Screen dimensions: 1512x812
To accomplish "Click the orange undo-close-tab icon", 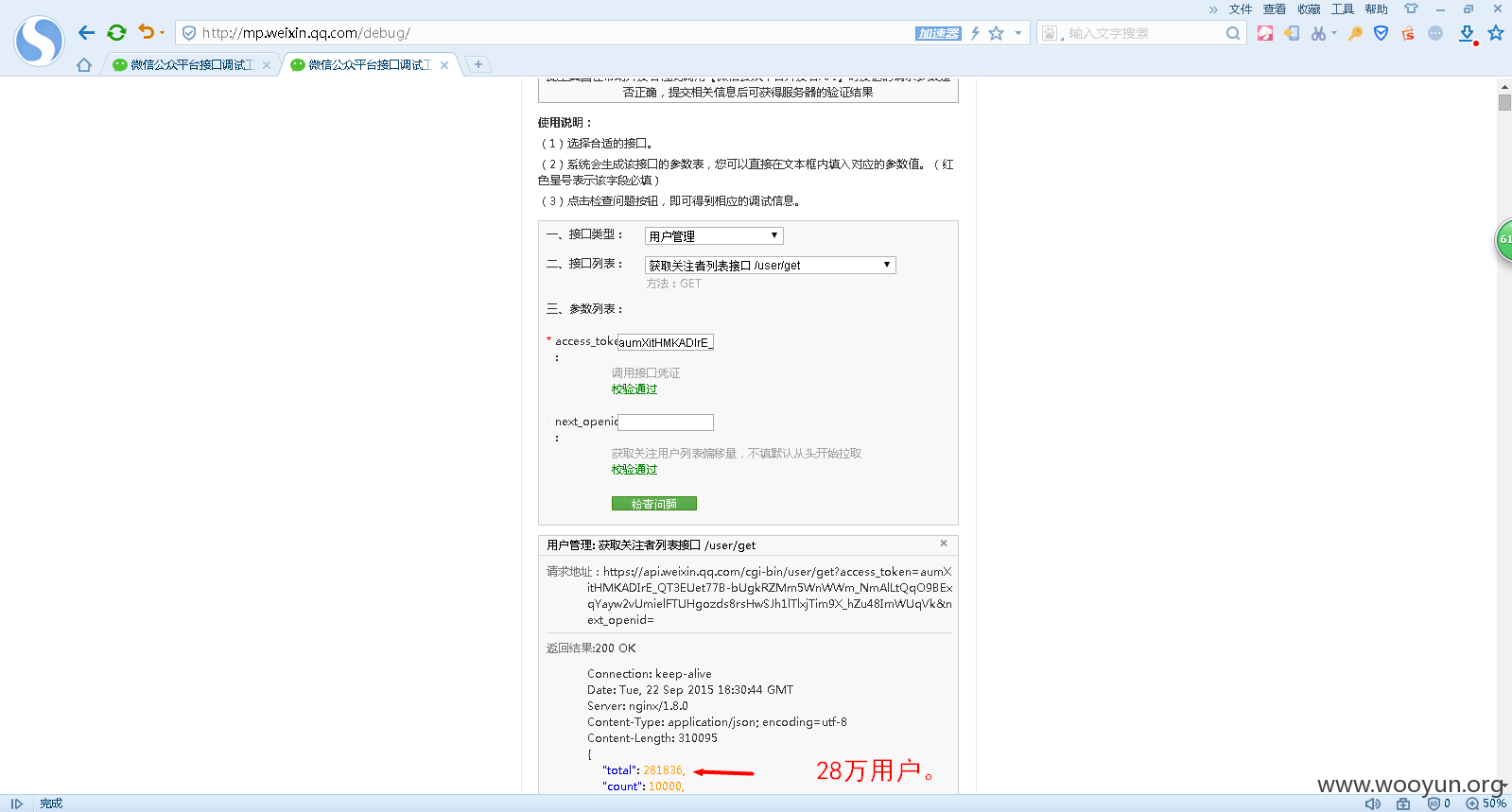I will coord(146,32).
